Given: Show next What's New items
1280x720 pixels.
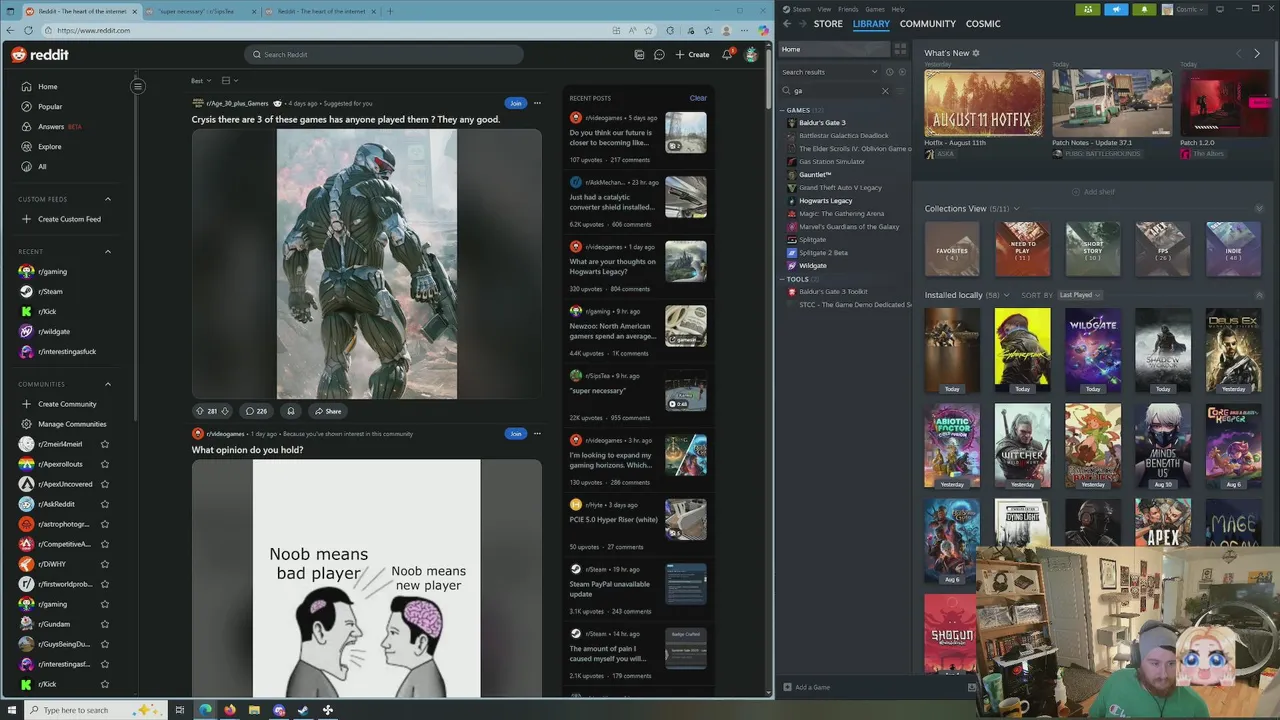Looking at the screenshot, I should (x=1257, y=53).
